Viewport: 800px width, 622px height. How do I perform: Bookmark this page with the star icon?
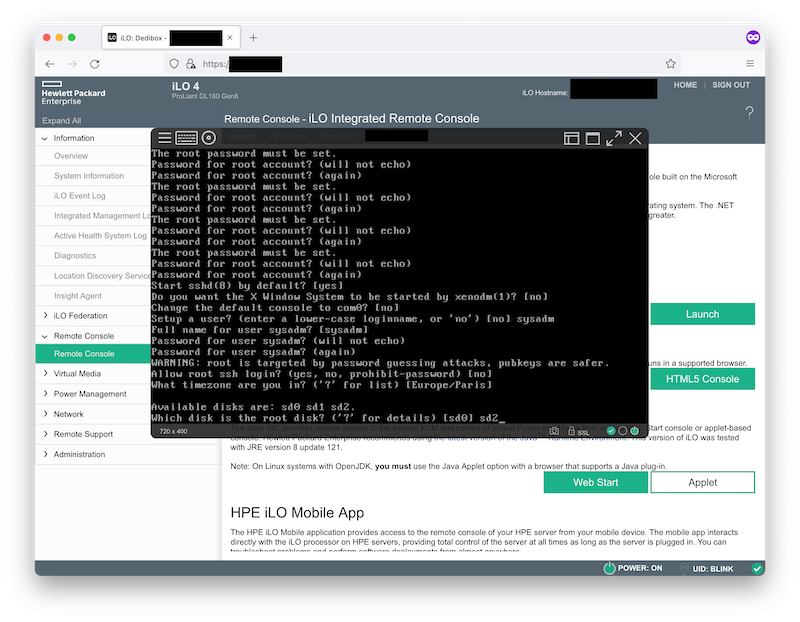click(670, 64)
